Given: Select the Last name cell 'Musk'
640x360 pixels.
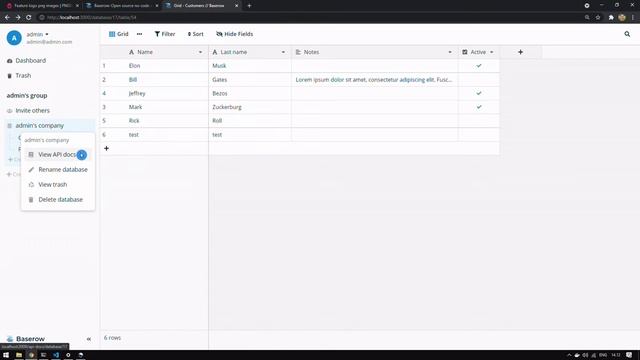Looking at the screenshot, I should click(x=250, y=66).
